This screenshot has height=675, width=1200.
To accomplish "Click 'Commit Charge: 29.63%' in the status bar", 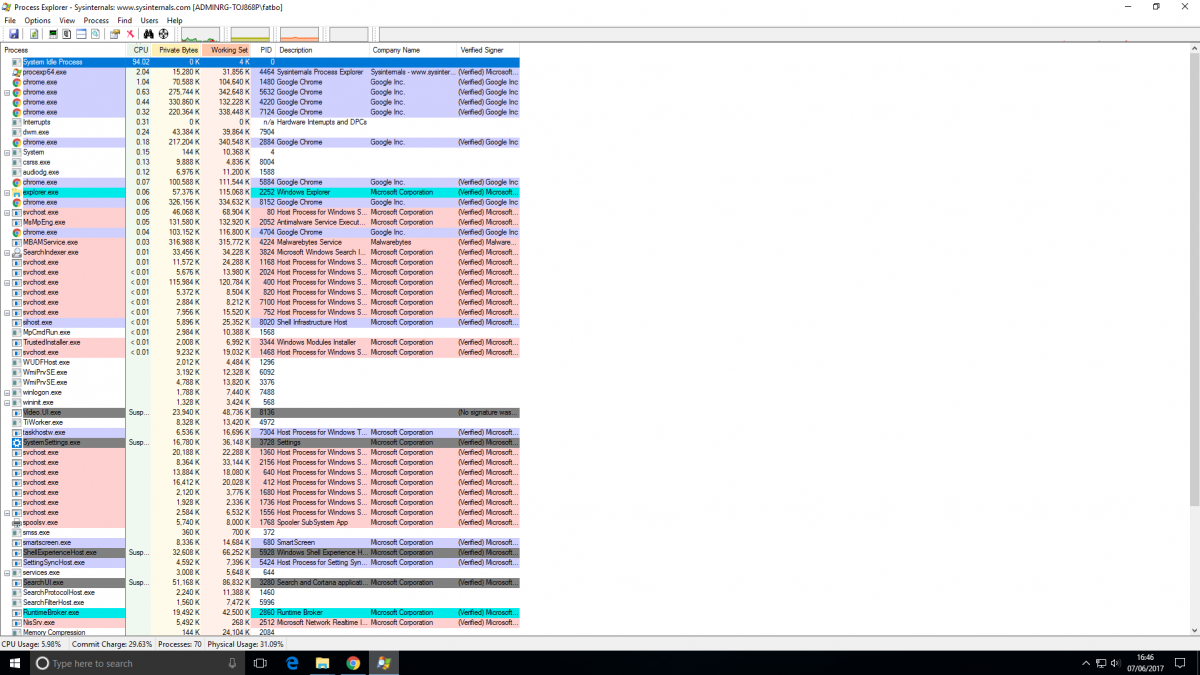I will coord(111,644).
